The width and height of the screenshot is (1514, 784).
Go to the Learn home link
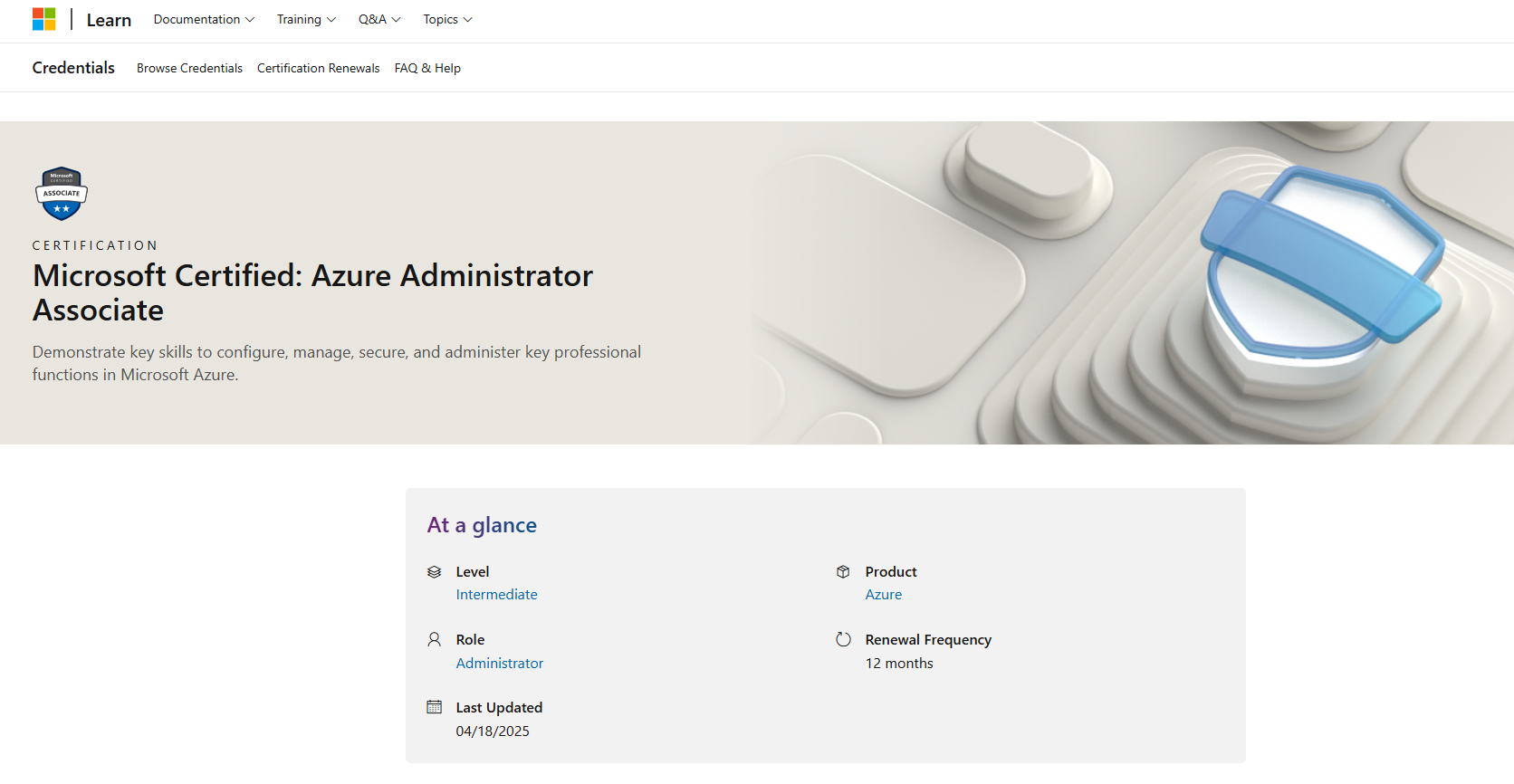tap(109, 20)
